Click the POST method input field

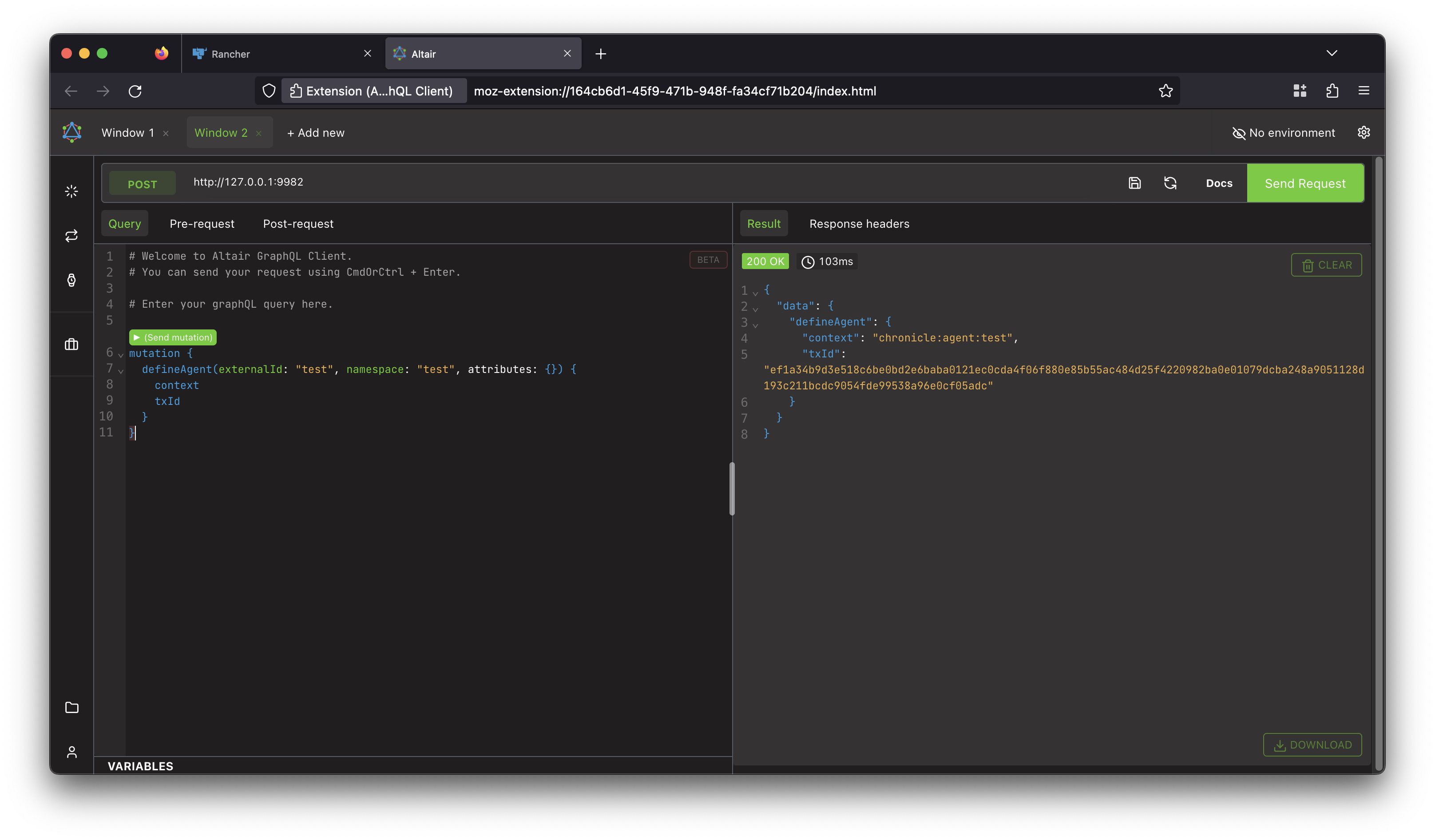(x=142, y=183)
